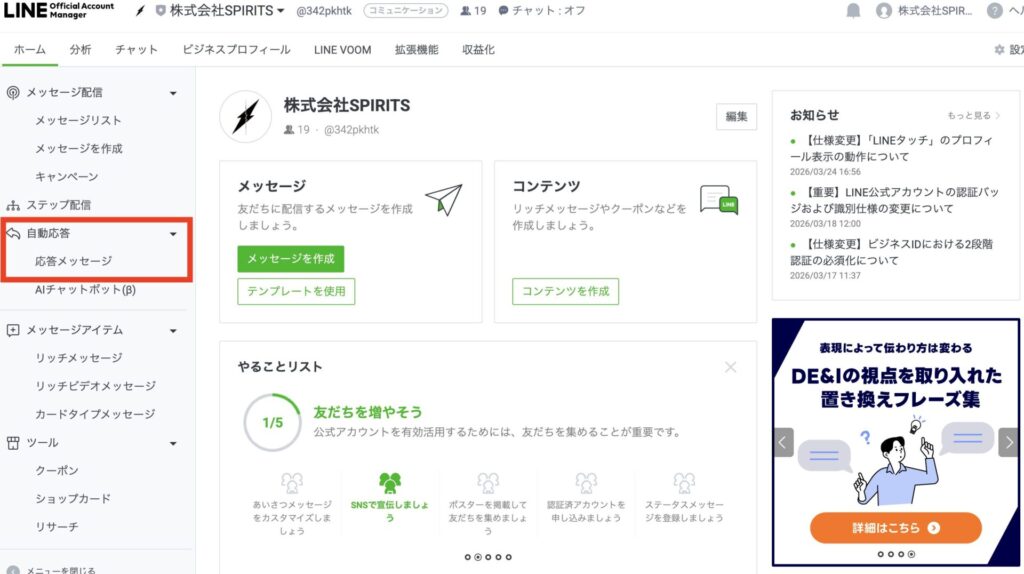Select first banner carousel dot

(880, 554)
